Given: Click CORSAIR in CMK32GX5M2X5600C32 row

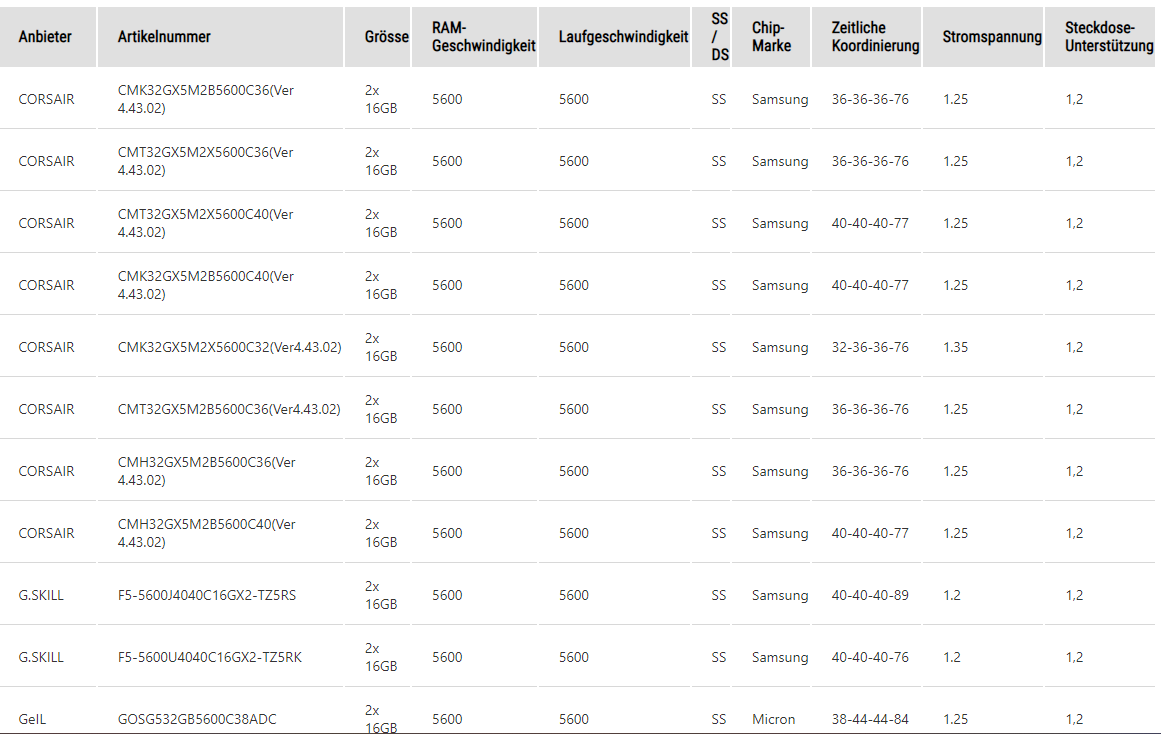Looking at the screenshot, I should point(47,347).
